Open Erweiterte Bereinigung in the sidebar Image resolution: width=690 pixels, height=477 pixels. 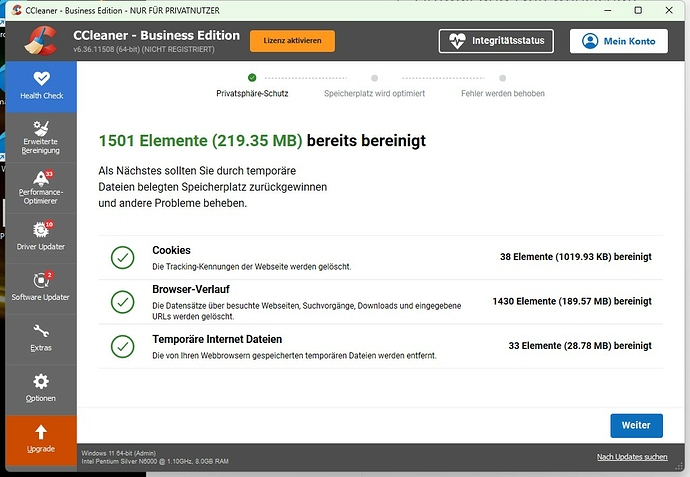point(41,138)
